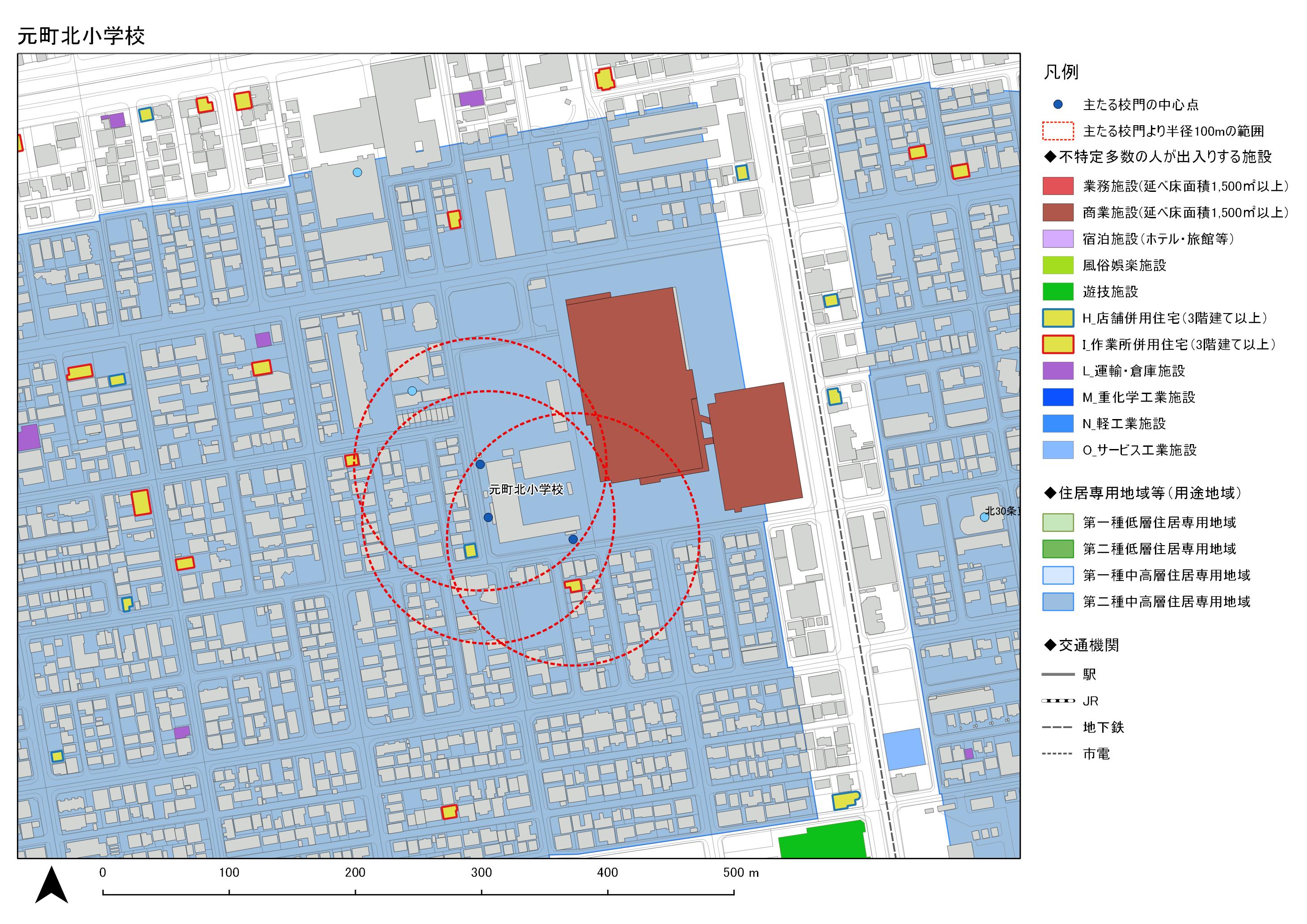This screenshot has height=924, width=1307.
Task: Click the 0 mark on the scale bar
Action: click(102, 873)
